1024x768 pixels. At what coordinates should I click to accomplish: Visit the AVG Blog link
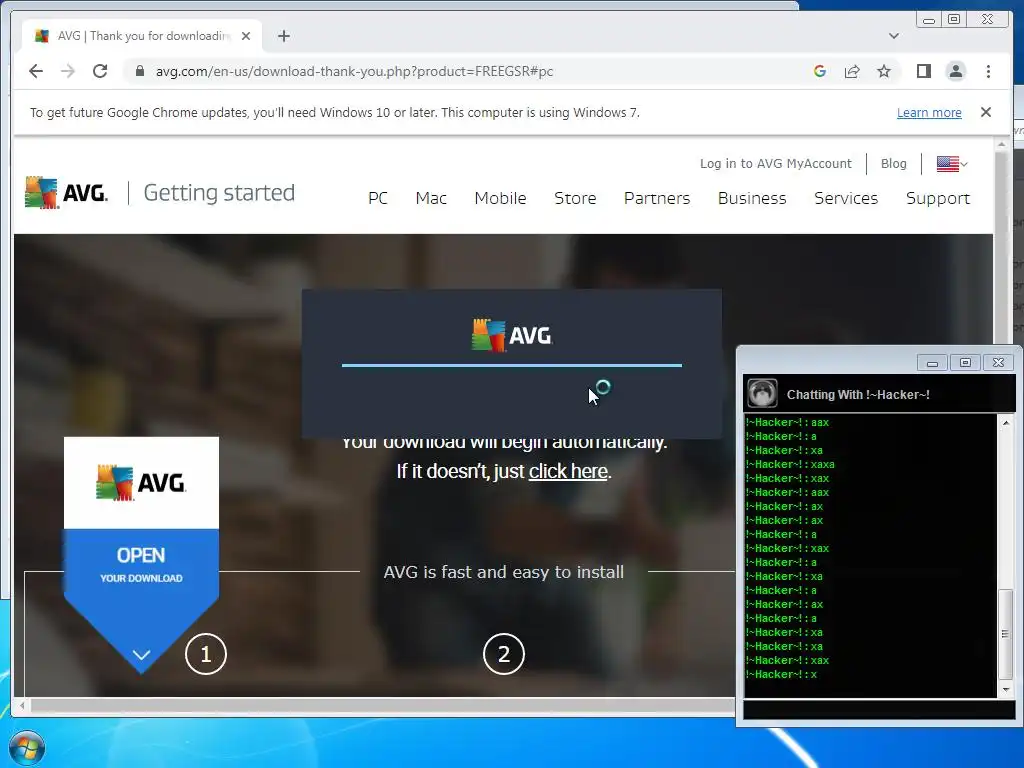click(x=893, y=163)
